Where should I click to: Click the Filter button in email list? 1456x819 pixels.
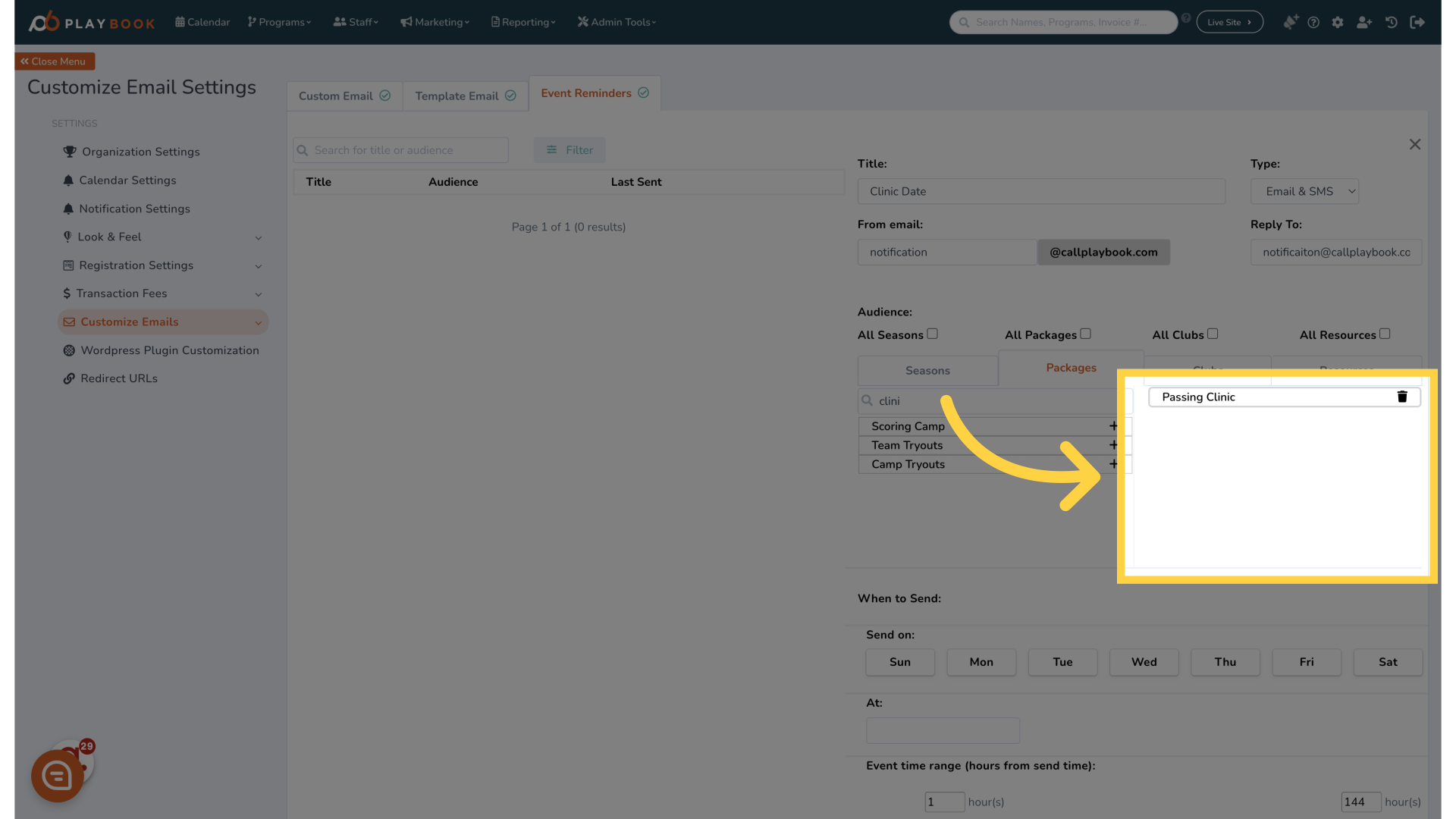coord(570,149)
